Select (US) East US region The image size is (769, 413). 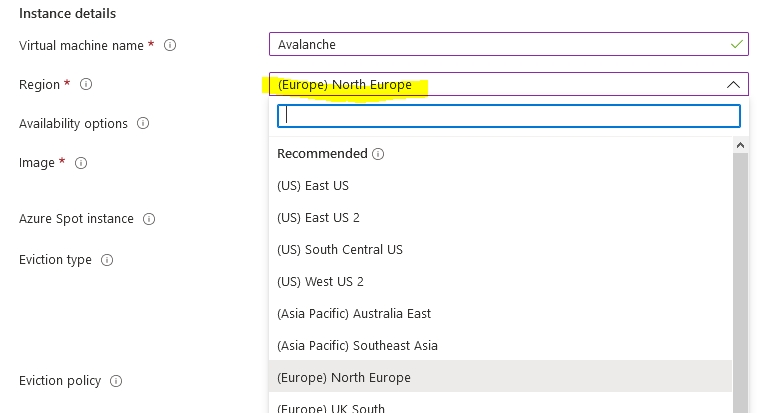point(313,186)
